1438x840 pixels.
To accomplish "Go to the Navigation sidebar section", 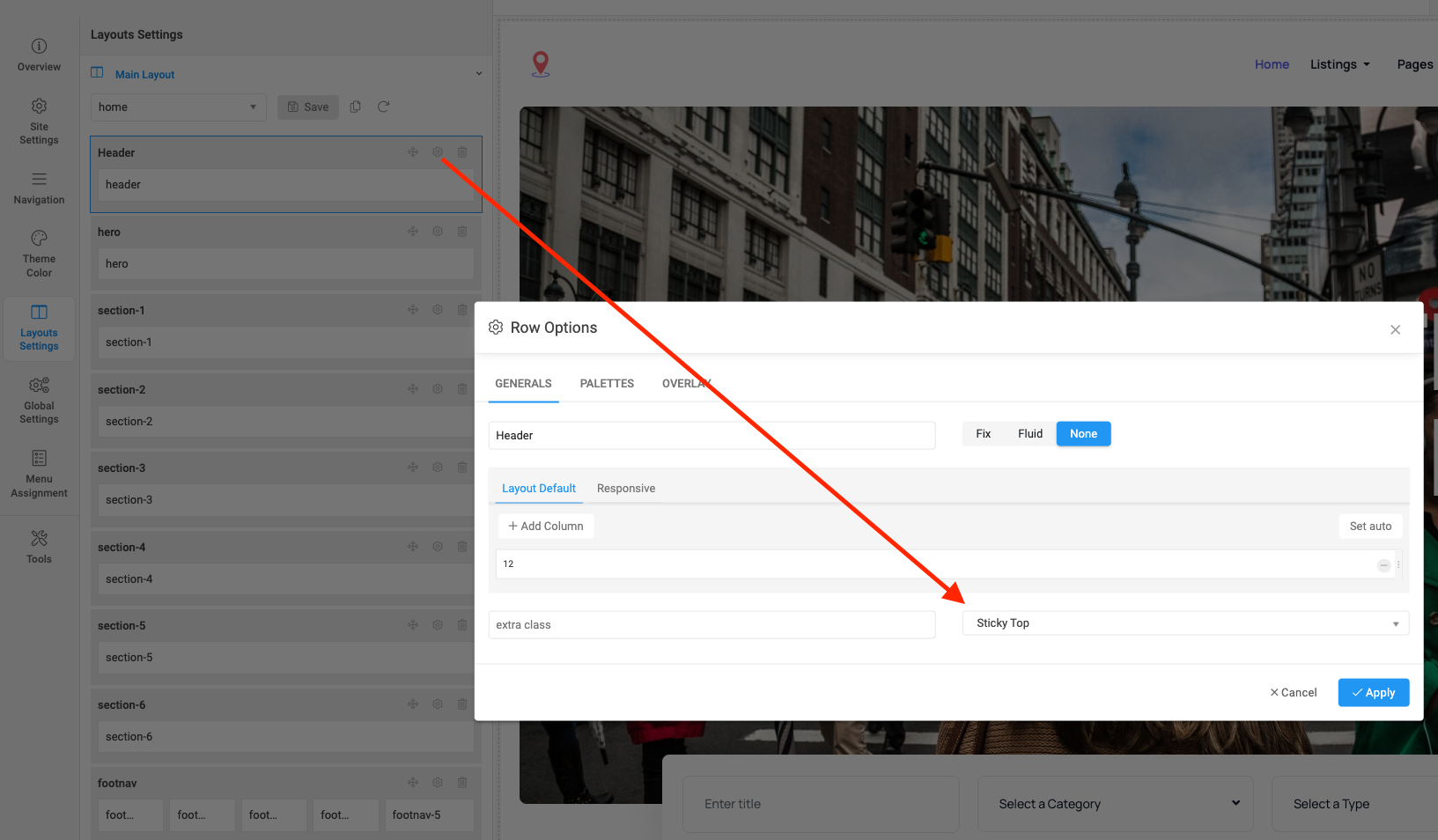I will pos(39,188).
